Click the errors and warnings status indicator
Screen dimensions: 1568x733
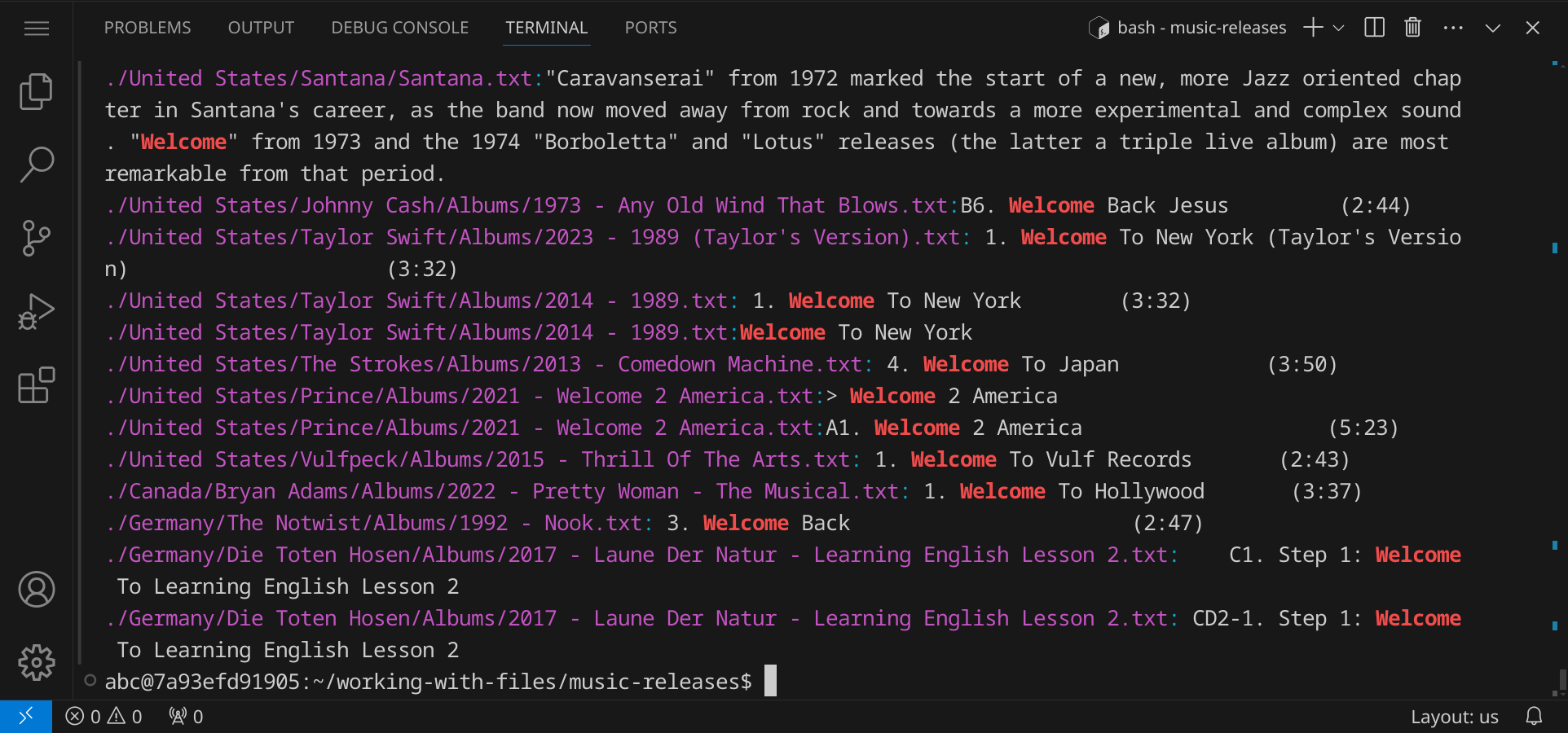[x=104, y=717]
